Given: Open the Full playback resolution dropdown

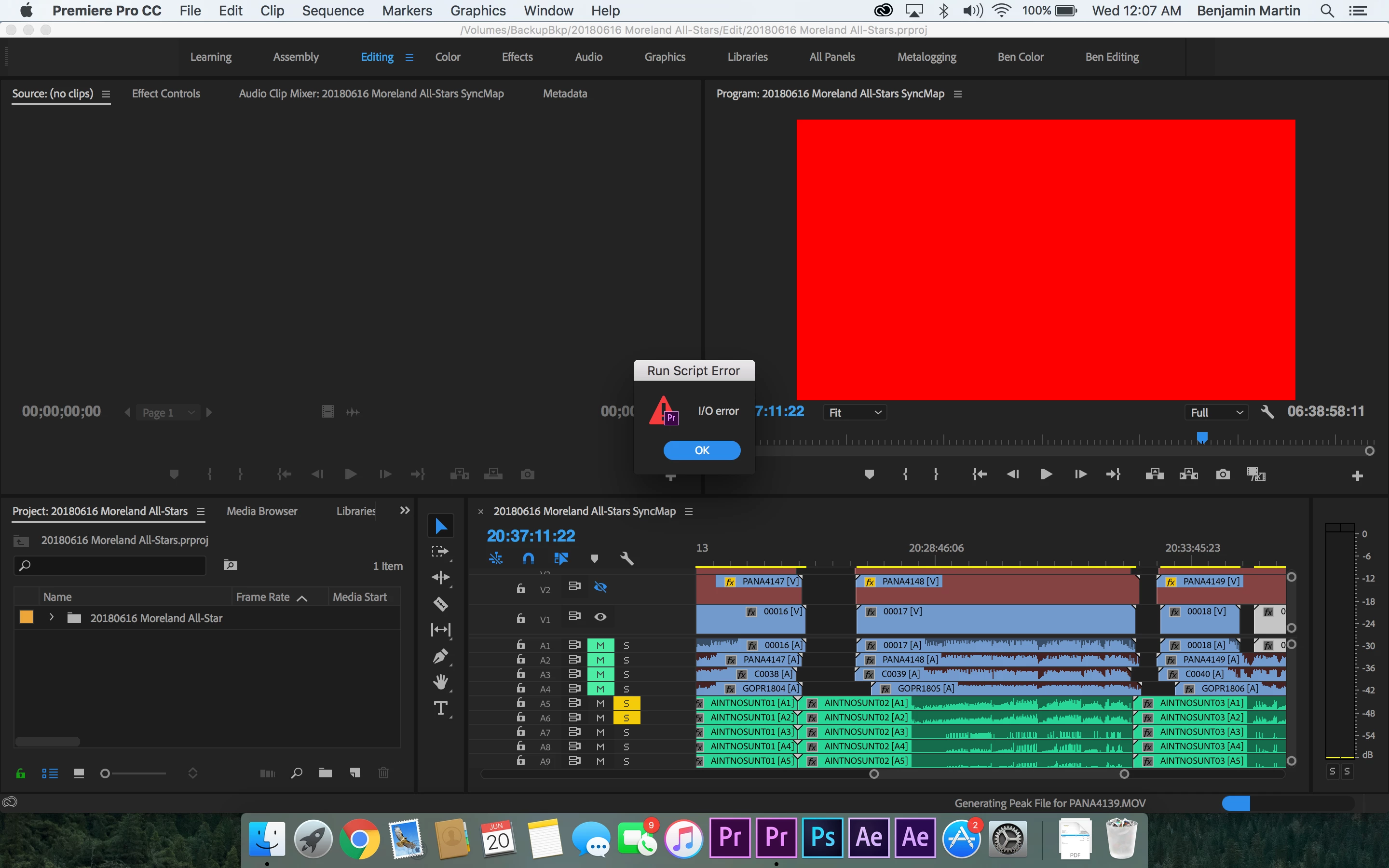Looking at the screenshot, I should pyautogui.click(x=1216, y=412).
